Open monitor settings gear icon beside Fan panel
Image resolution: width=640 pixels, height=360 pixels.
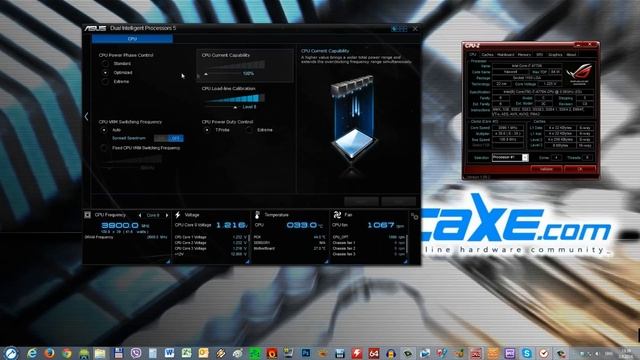tap(415, 216)
